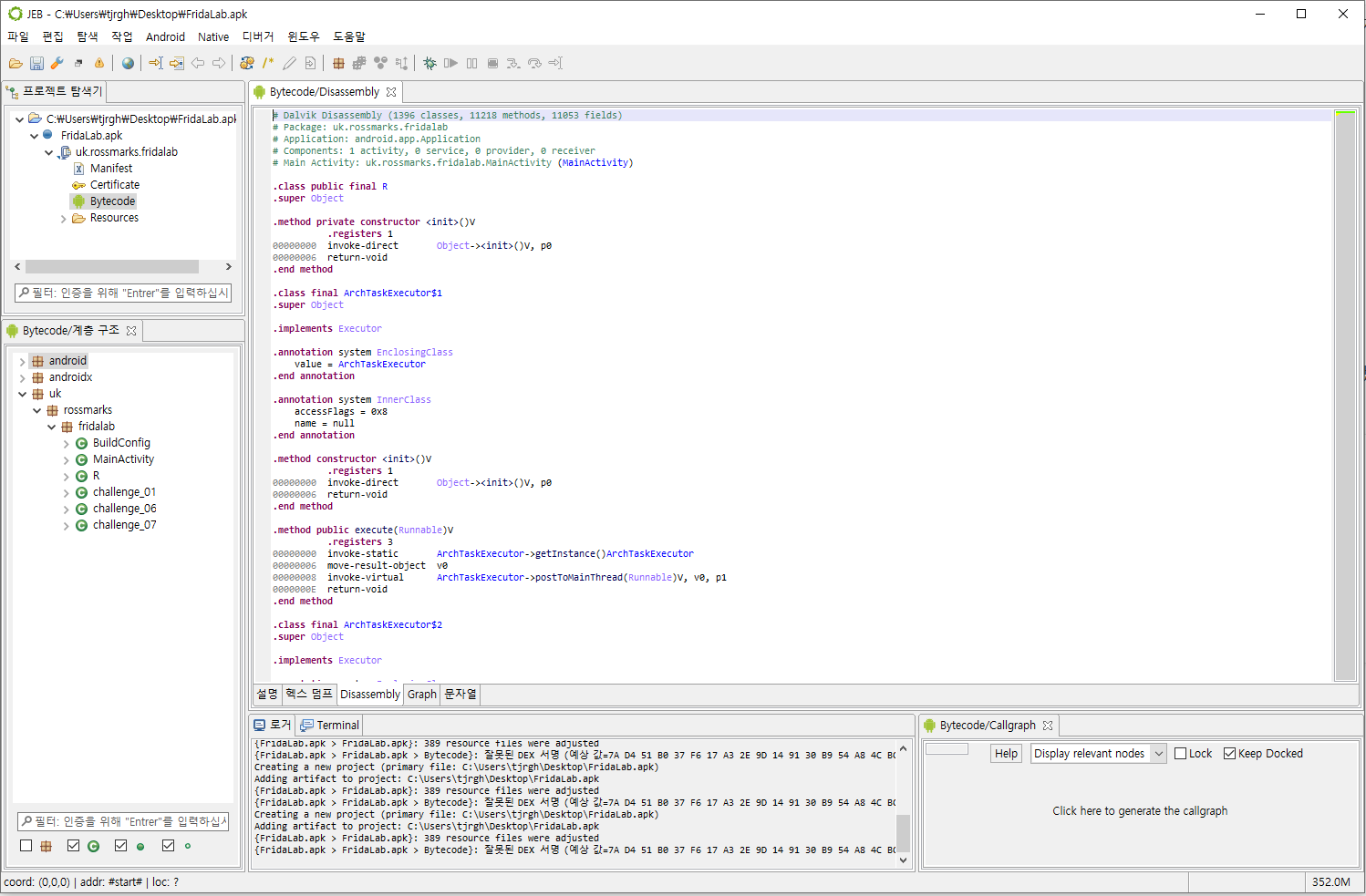Click the project explorer filter input field
The width and height of the screenshot is (1366, 896).
tap(124, 293)
